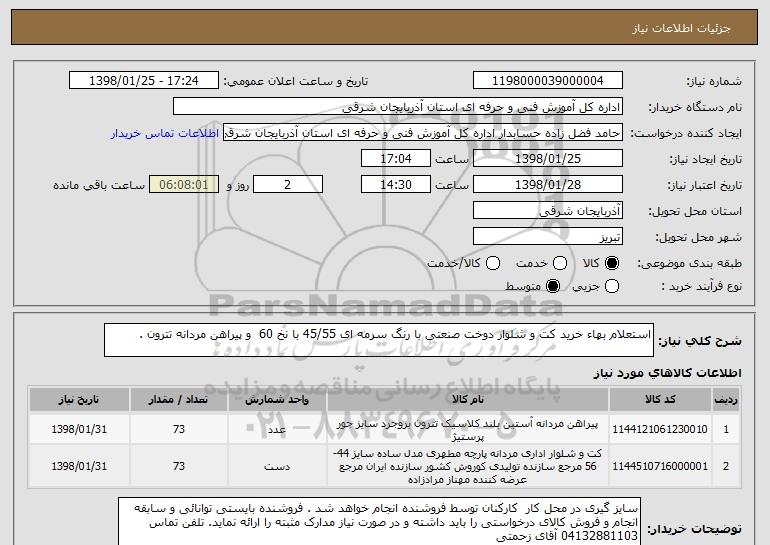Screen dimensions: 770x545
Task: Click the remaining time countdown 06:08:01
Action: [x=184, y=185]
